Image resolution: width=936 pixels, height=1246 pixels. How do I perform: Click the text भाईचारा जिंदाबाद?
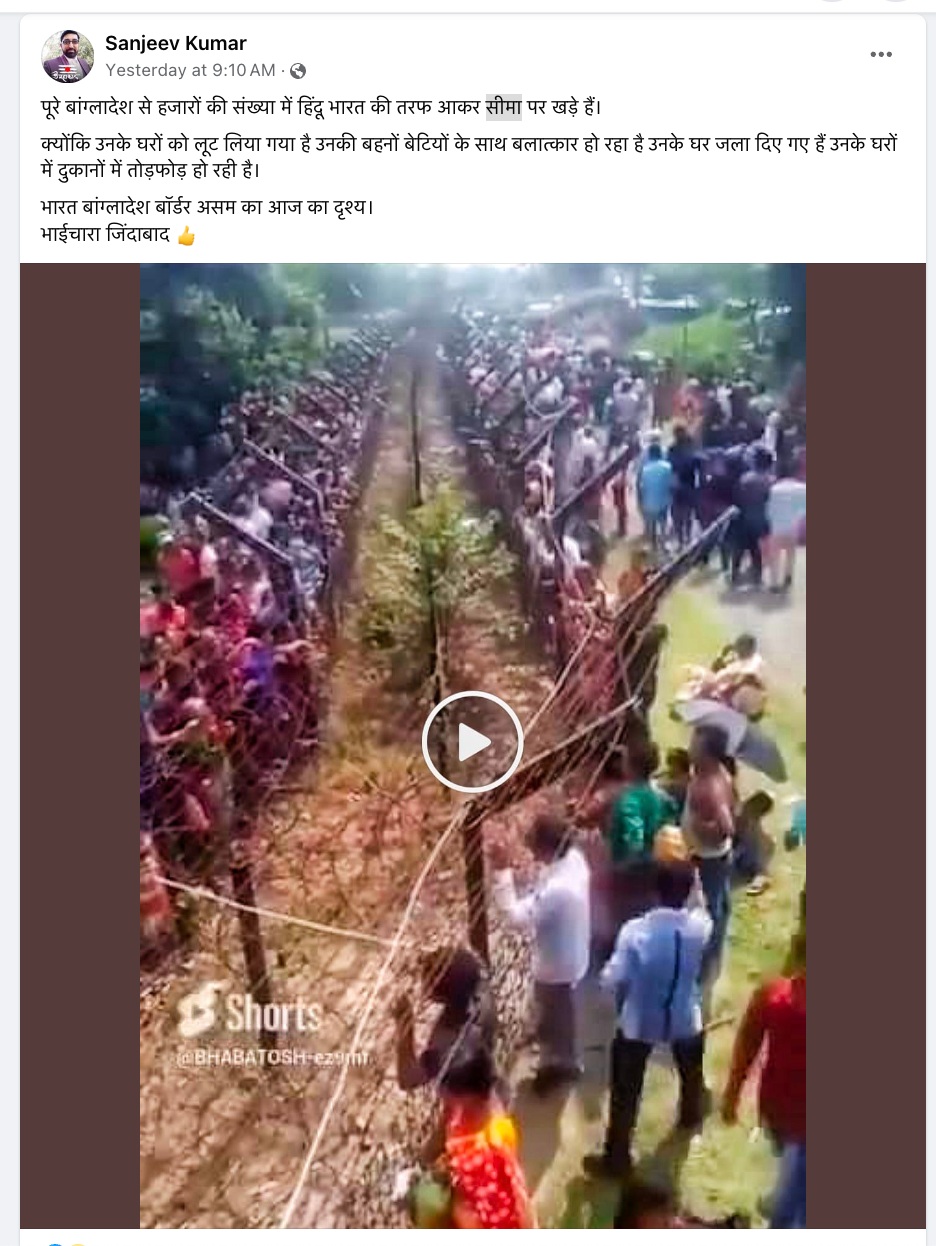point(106,236)
